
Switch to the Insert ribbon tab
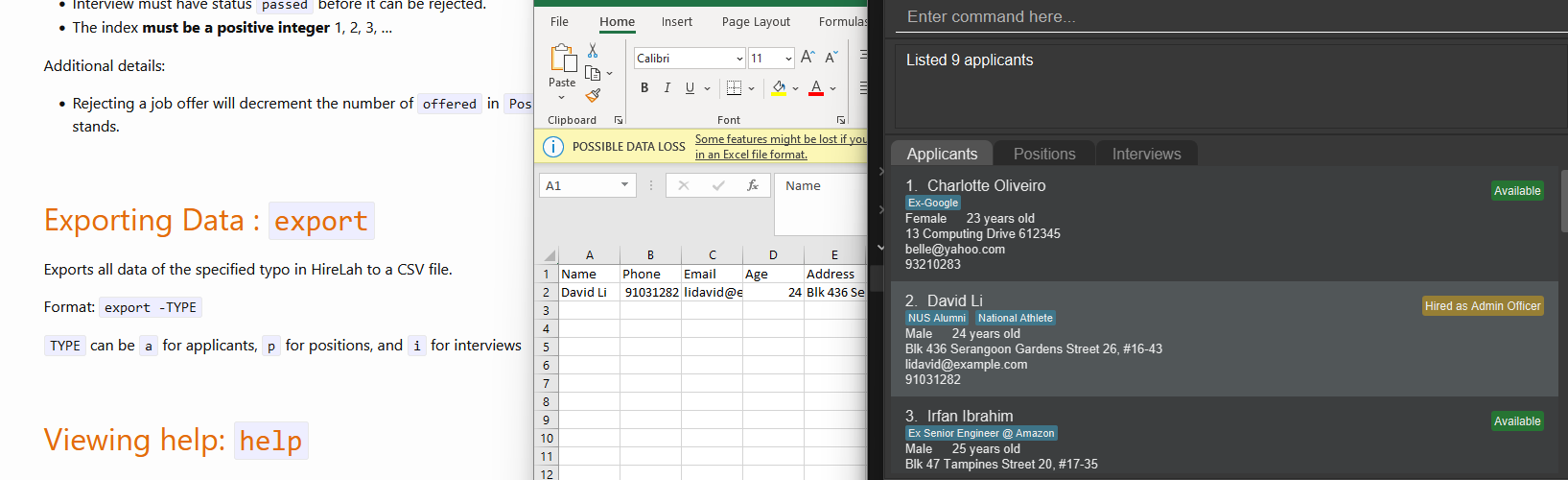[x=677, y=21]
